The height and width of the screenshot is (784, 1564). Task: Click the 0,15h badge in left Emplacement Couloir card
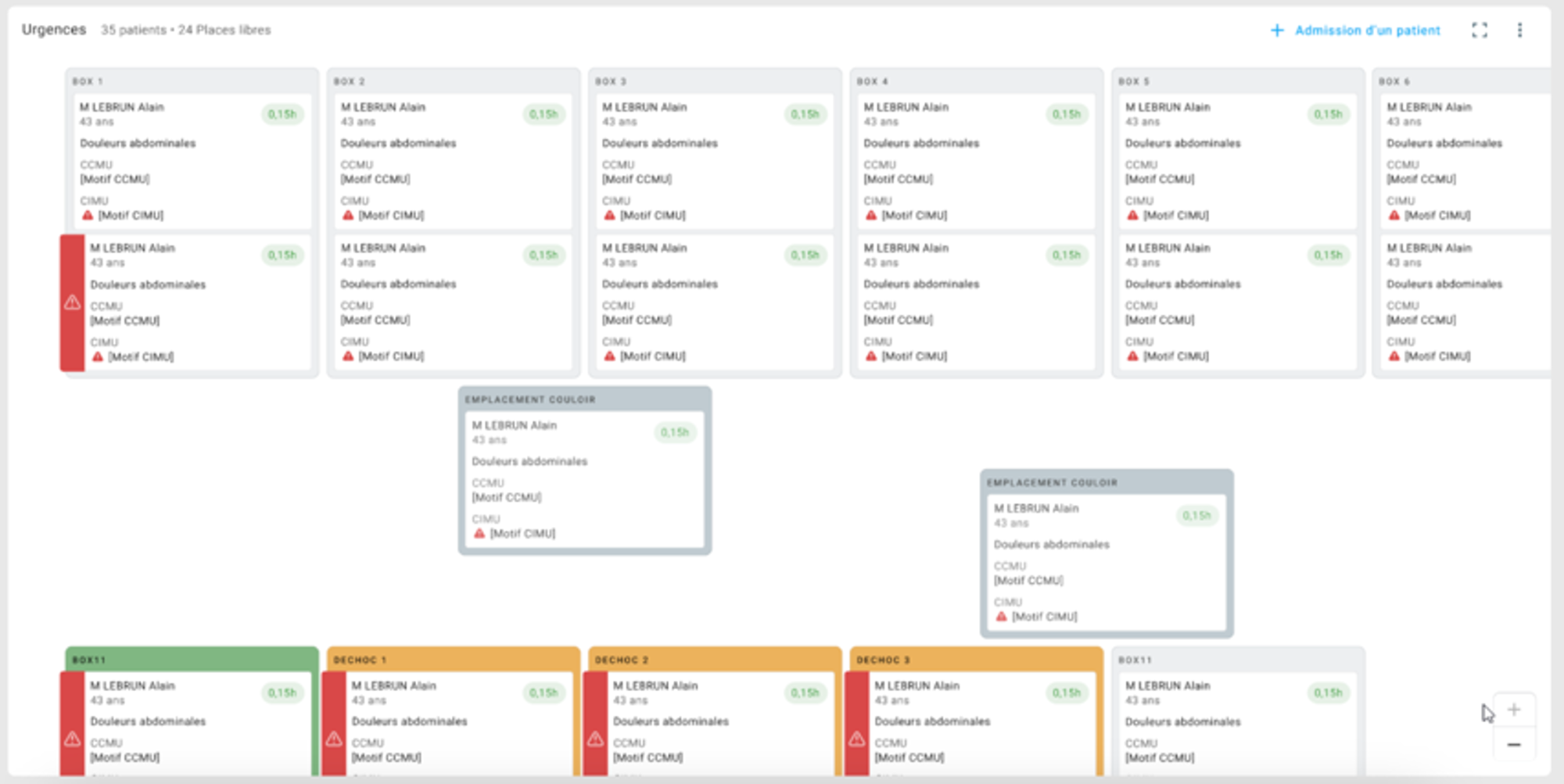click(x=675, y=432)
